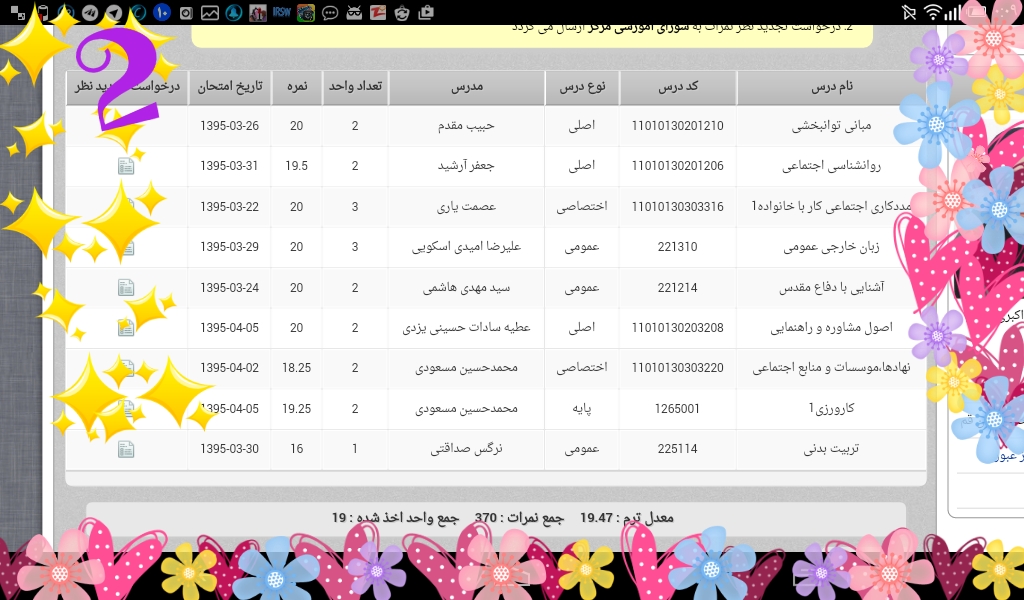Click the grade '19.25'
The image size is (1024, 600).
pos(296,409)
